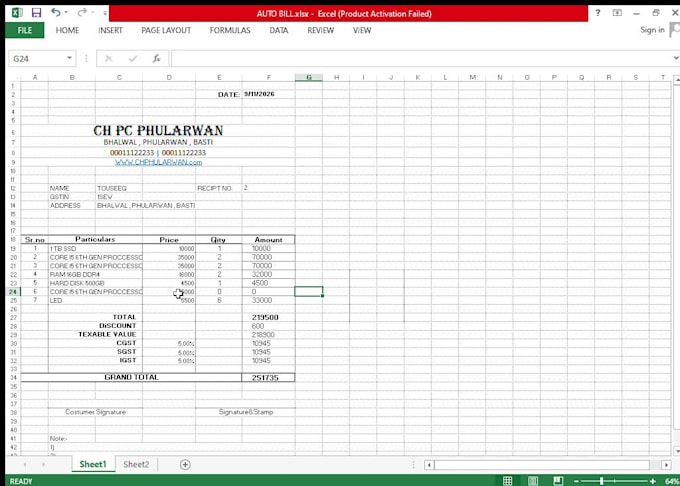Select the DATE: label cell
Viewport: 680px width, 486px height.
click(x=229, y=95)
